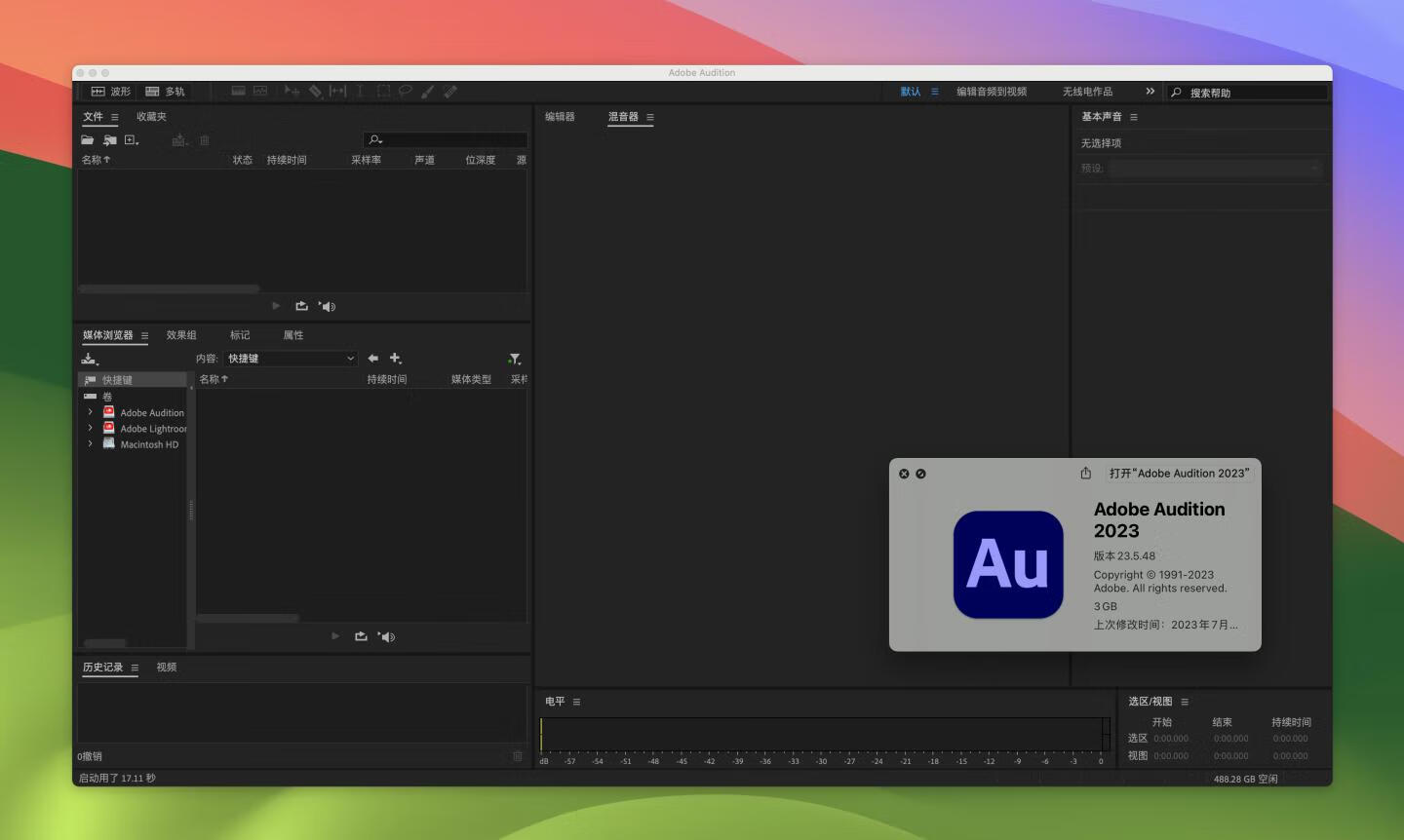Select the Move tool in toolbar
This screenshot has width=1404, height=840.
pos(292,91)
